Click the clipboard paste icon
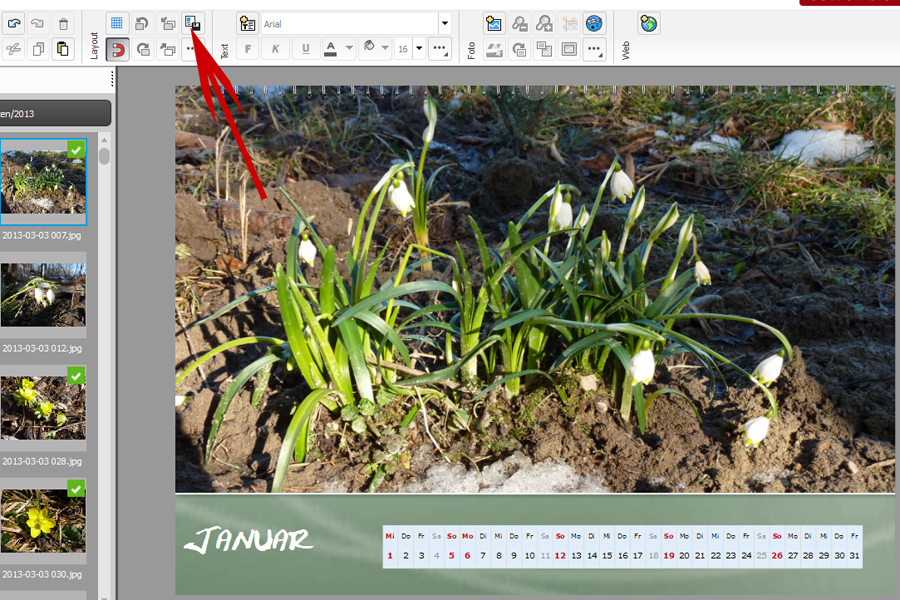This screenshot has height=600, width=900. pyautogui.click(x=63, y=49)
